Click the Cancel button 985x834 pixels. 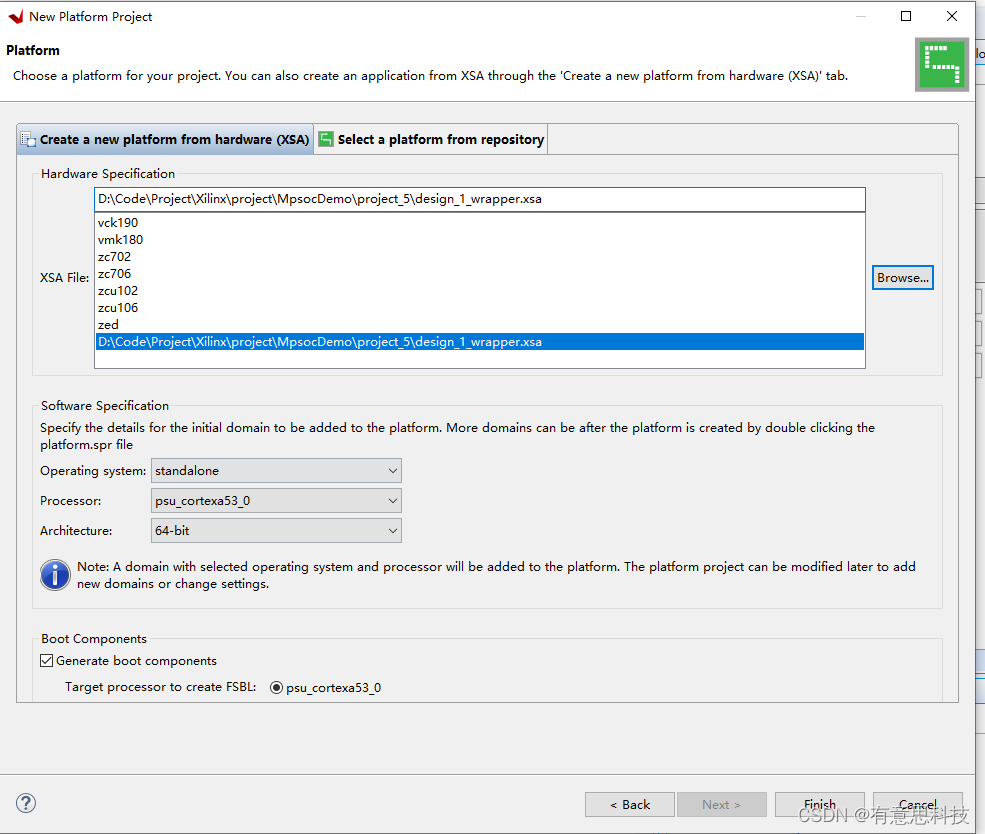[x=918, y=804]
